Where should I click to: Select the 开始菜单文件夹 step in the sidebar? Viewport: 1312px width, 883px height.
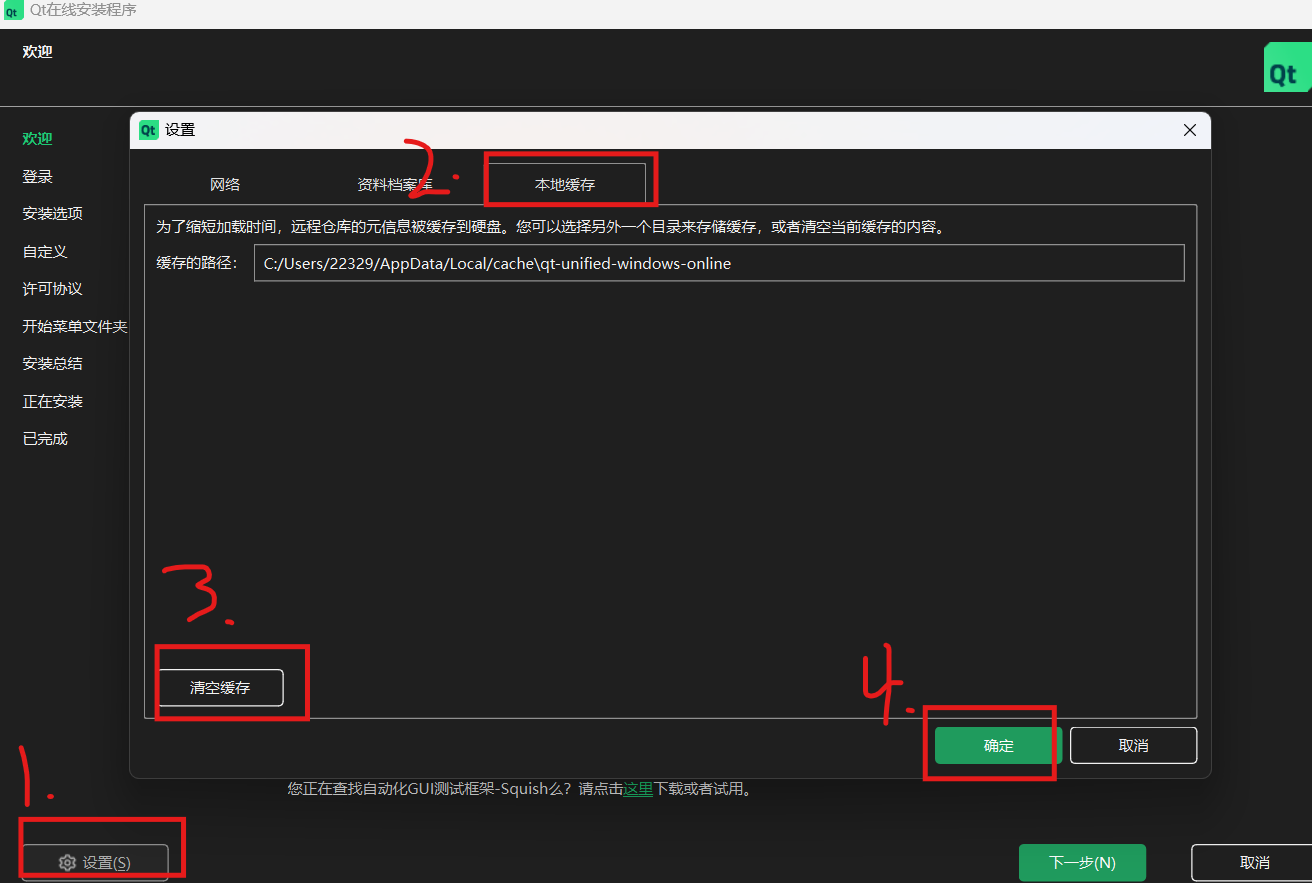pyautogui.click(x=75, y=326)
